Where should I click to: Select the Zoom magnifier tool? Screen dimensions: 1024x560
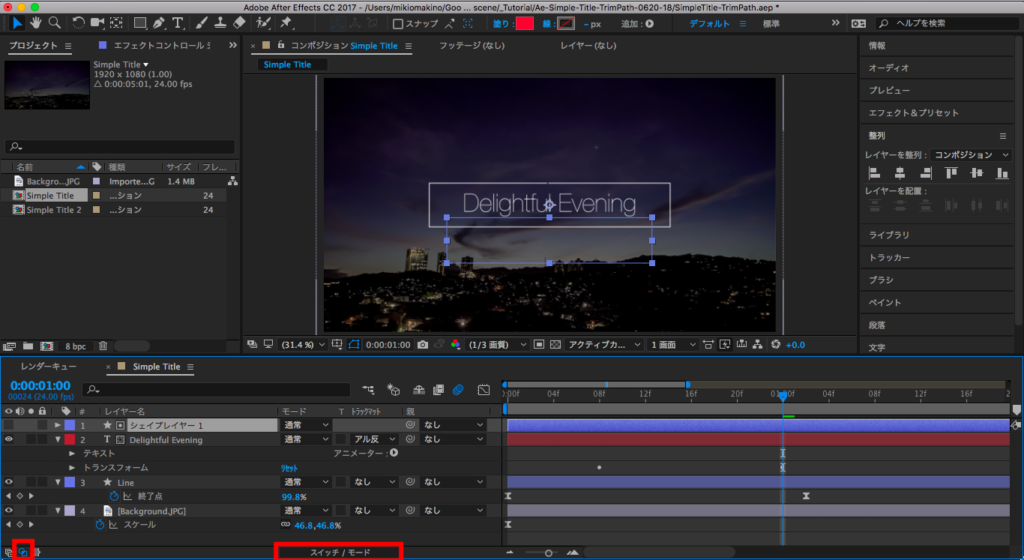point(55,23)
